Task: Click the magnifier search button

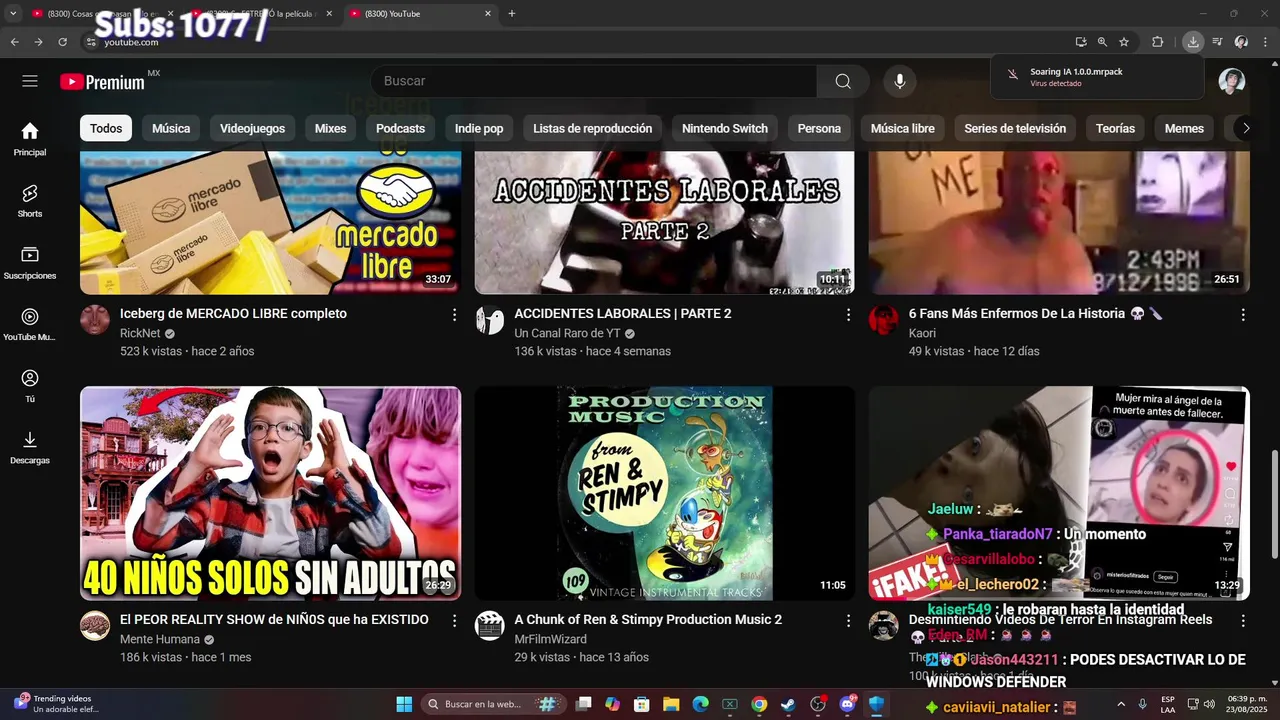Action: pos(843,81)
